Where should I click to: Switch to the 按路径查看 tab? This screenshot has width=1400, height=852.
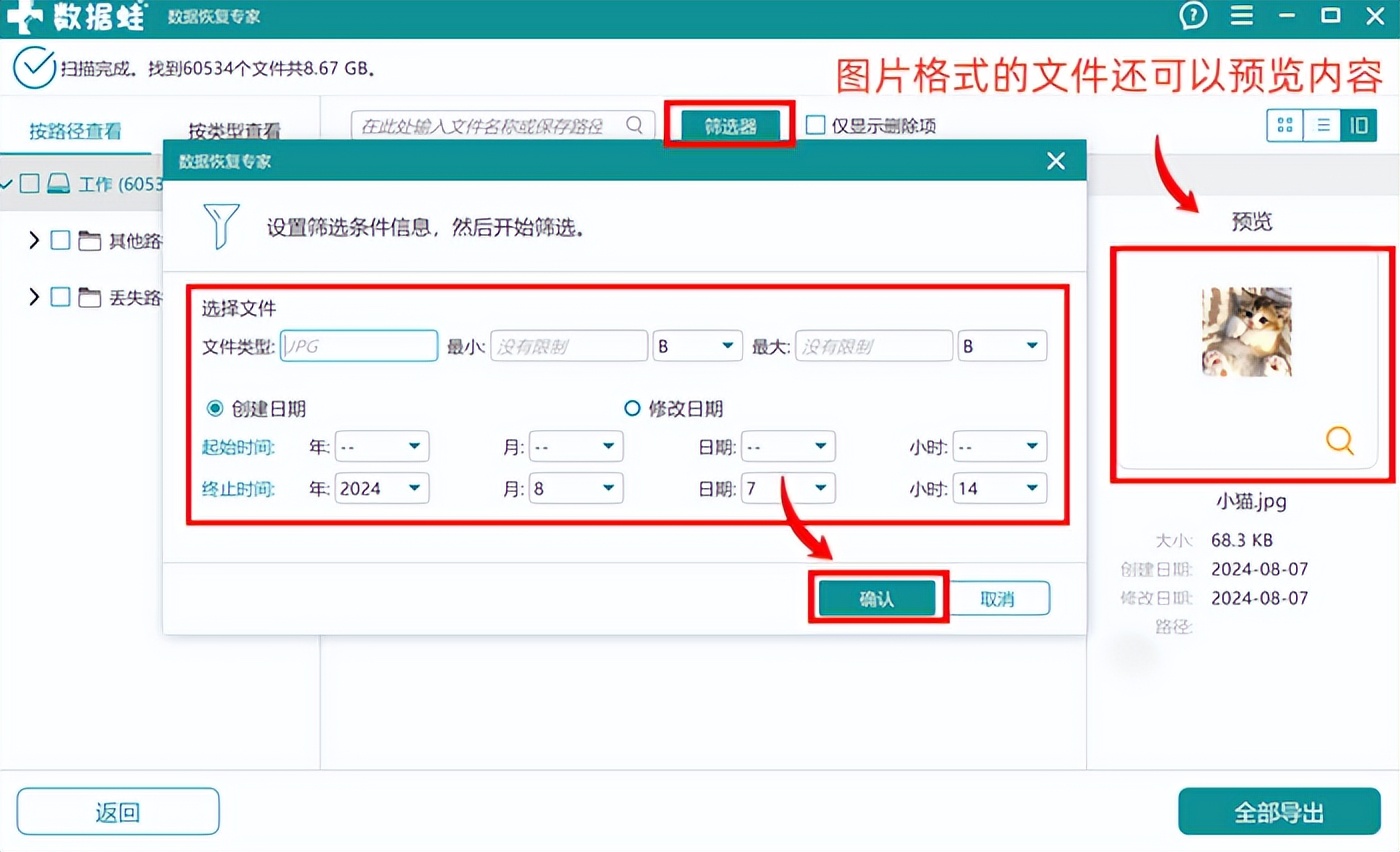tap(75, 131)
